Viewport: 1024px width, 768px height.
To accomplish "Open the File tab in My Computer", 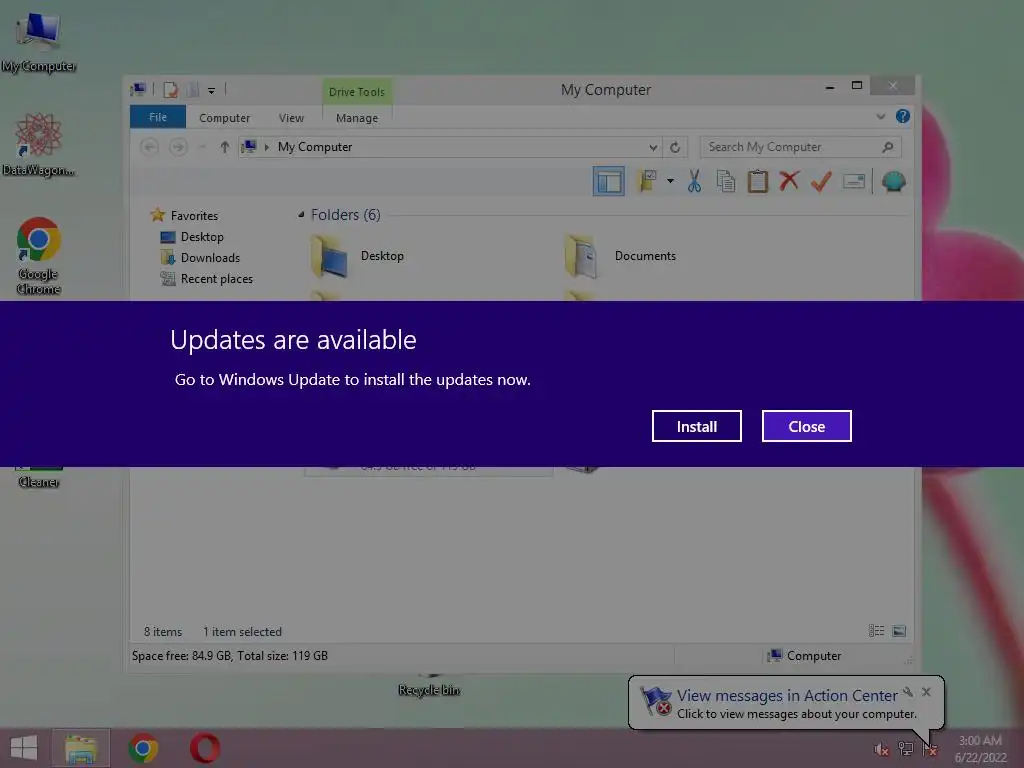I will (x=158, y=117).
